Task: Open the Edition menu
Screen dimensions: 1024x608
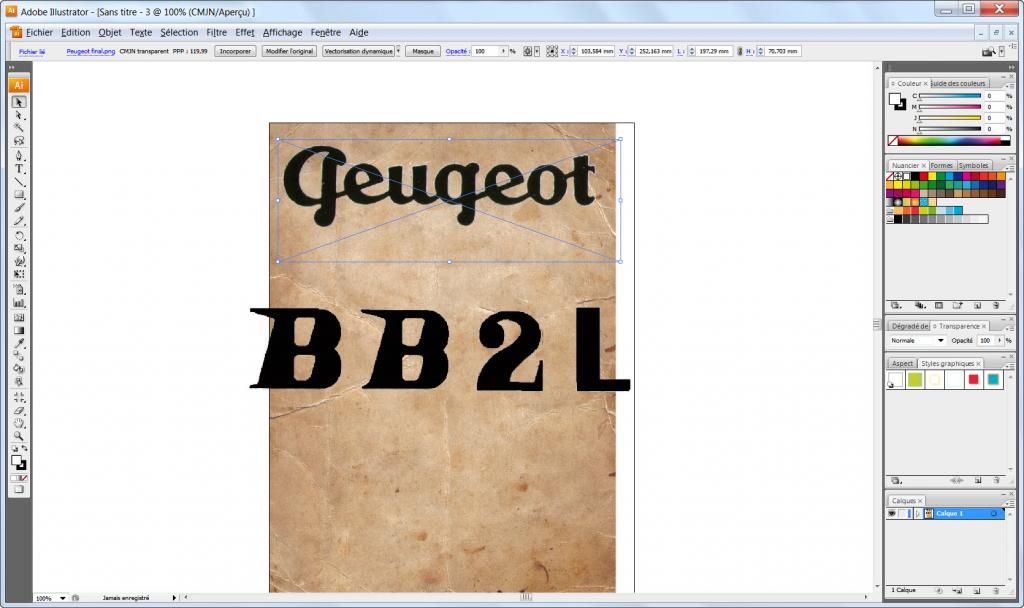Action: [76, 33]
